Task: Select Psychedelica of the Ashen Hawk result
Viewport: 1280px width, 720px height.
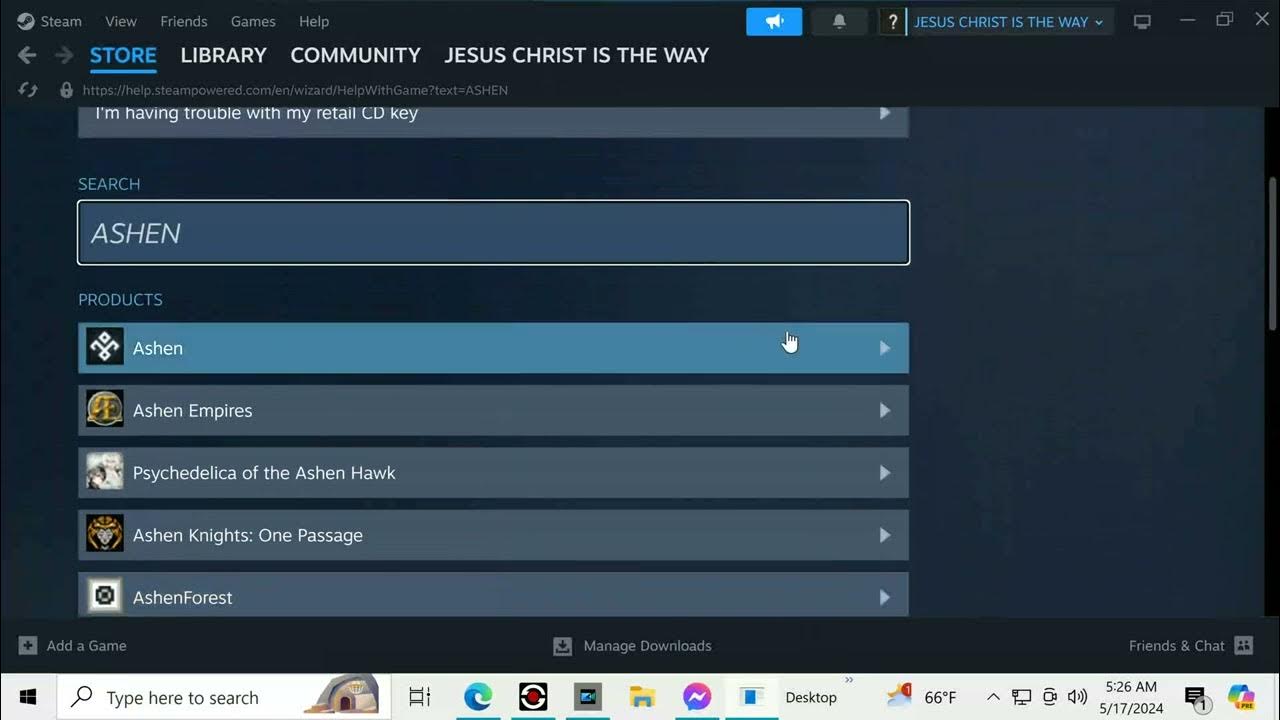Action: point(493,473)
